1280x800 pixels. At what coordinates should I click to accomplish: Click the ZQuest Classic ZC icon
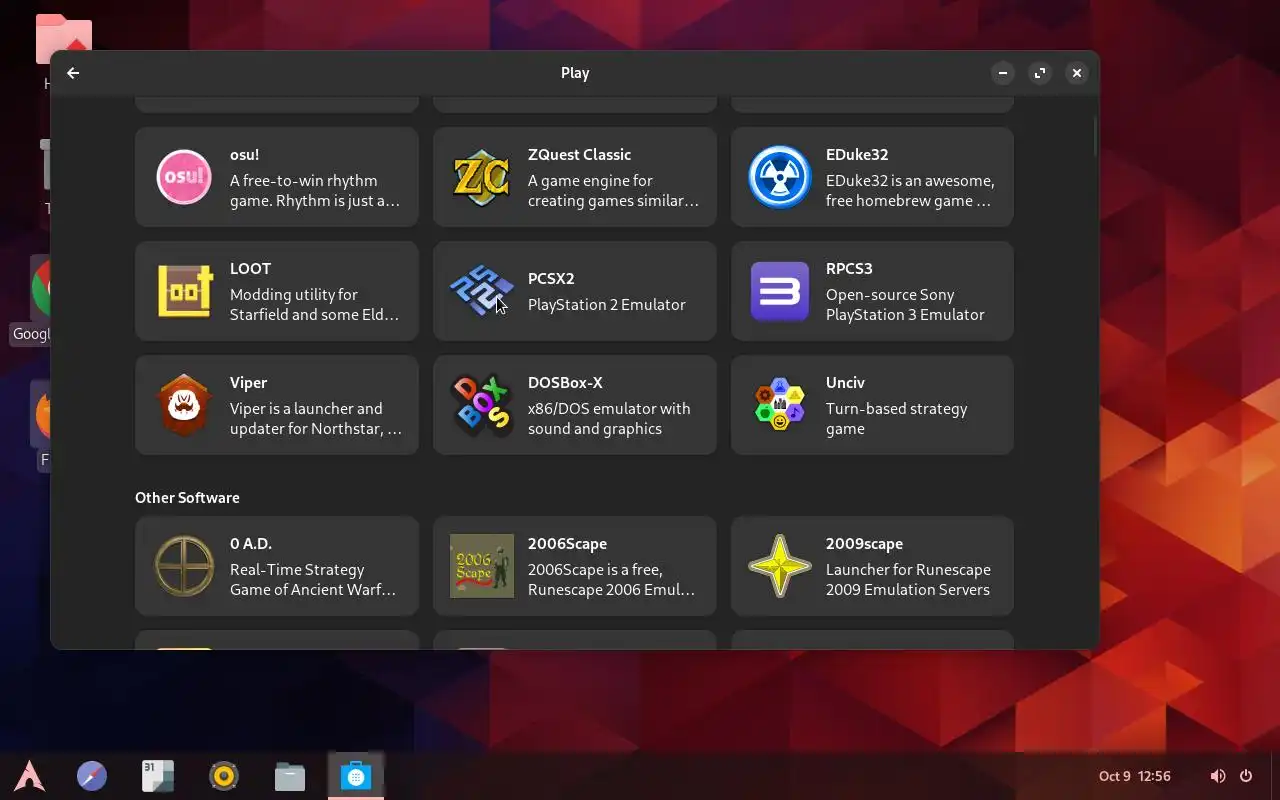tap(482, 177)
